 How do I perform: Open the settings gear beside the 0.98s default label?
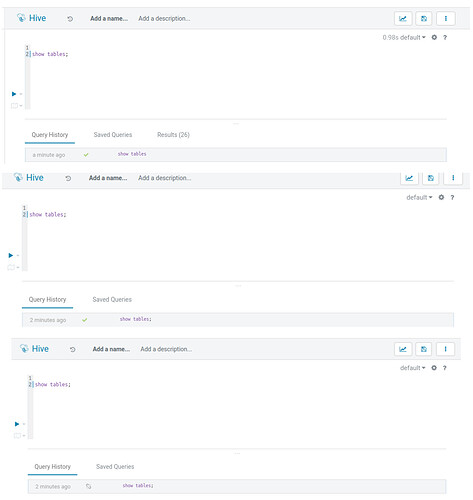click(x=434, y=37)
